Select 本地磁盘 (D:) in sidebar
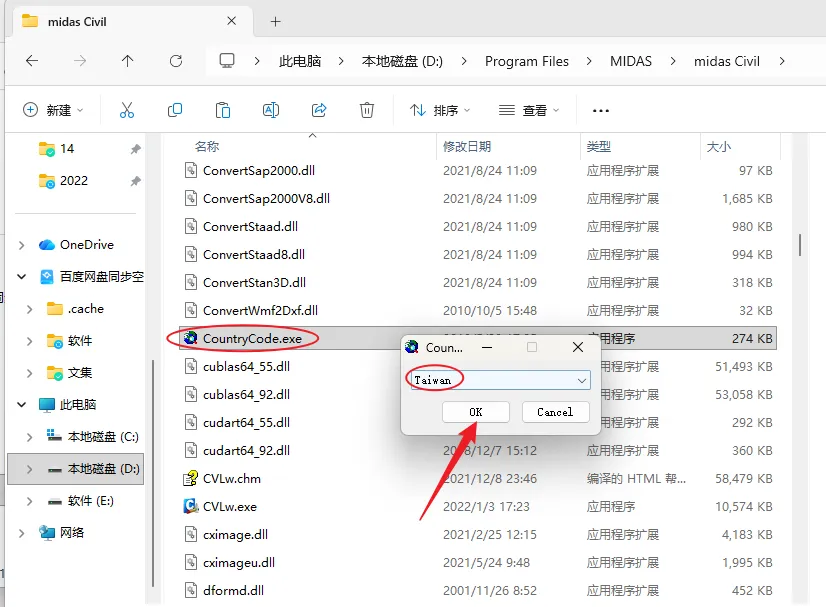 pos(76,469)
